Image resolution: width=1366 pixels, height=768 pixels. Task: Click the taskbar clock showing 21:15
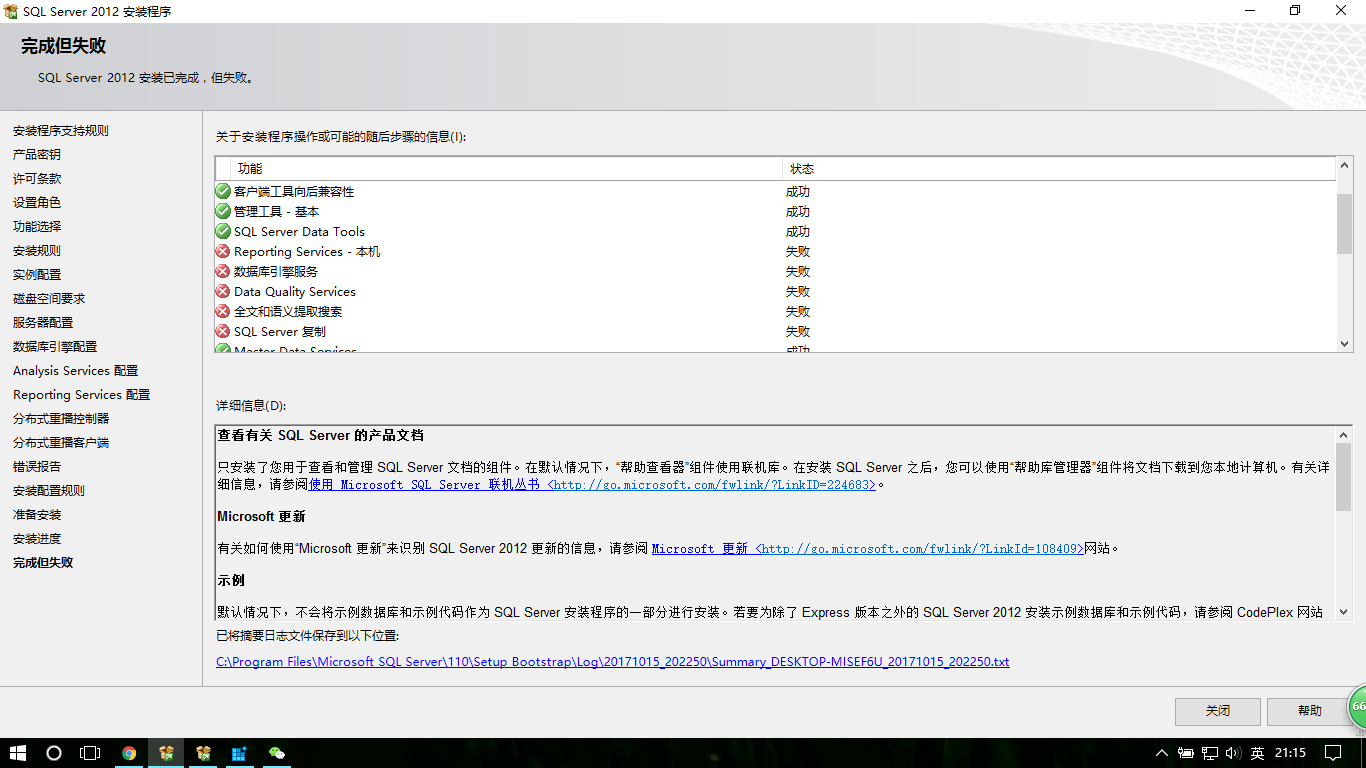1291,753
